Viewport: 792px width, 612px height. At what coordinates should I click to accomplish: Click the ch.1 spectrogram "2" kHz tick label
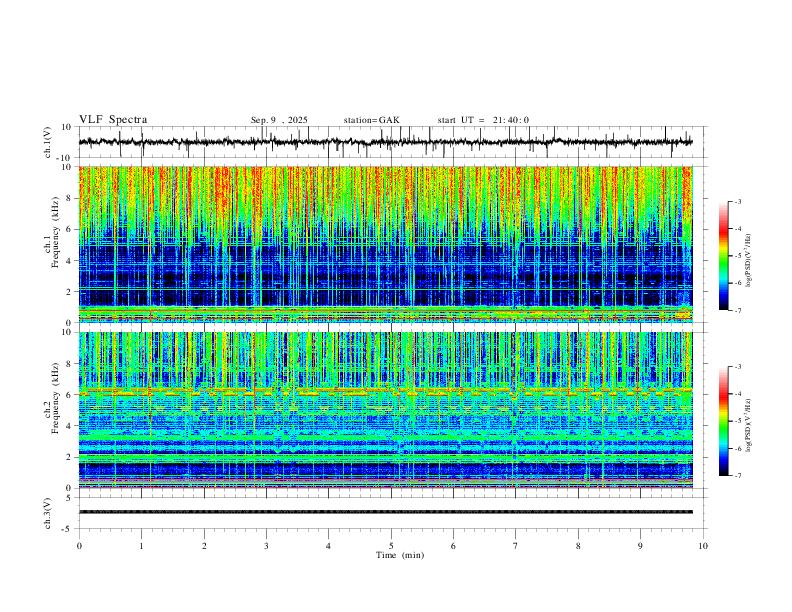point(70,291)
